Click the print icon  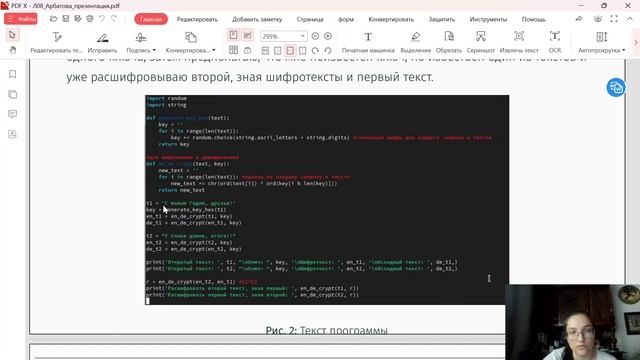[89, 19]
